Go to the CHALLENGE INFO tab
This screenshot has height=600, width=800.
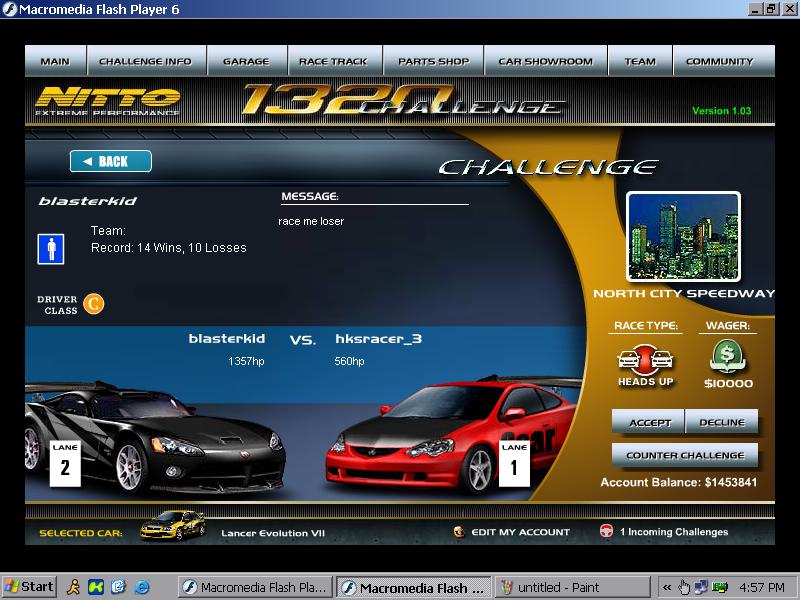coord(146,61)
